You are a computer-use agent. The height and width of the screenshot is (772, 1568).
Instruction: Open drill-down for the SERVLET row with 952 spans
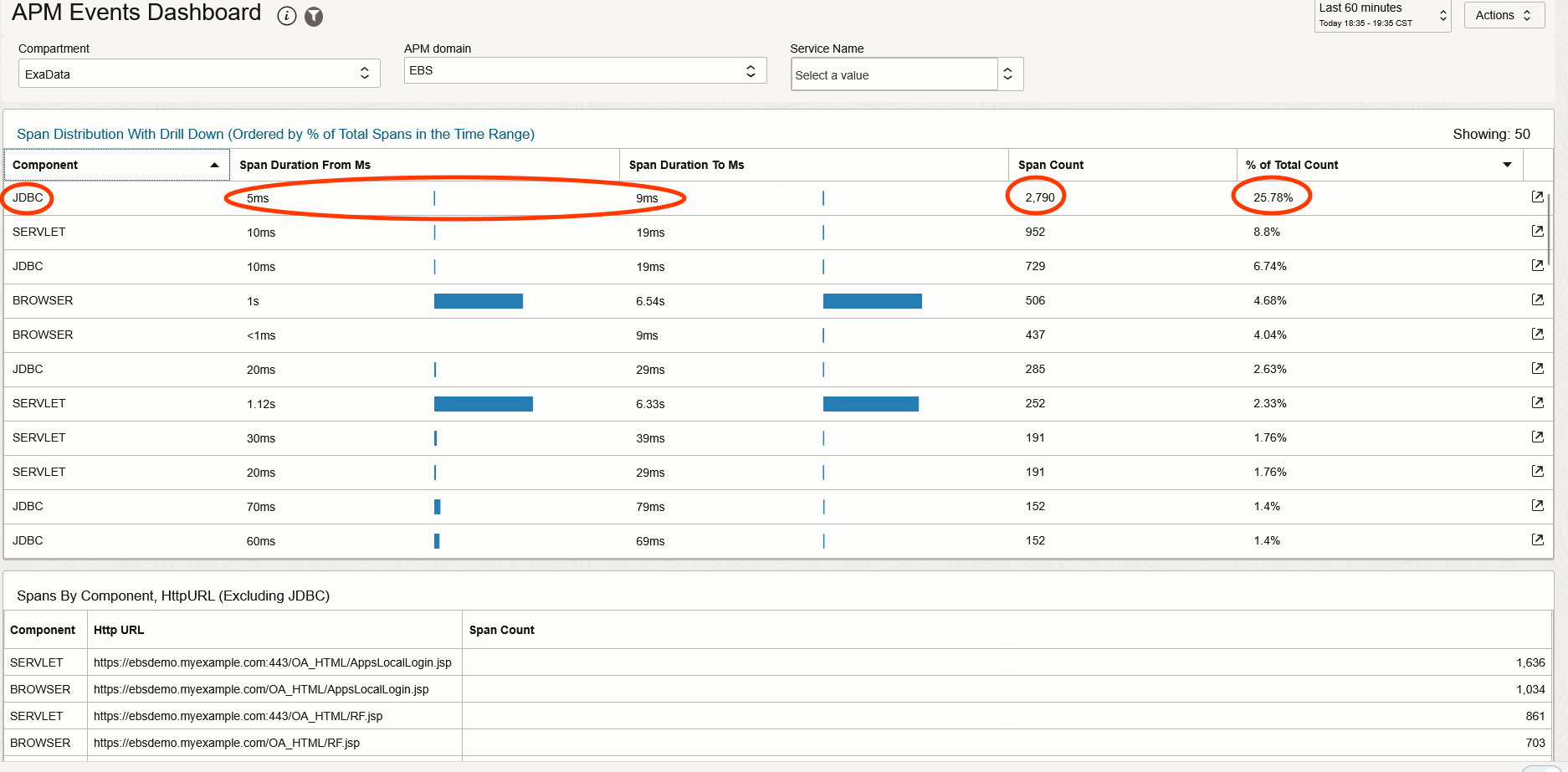tap(1537, 231)
